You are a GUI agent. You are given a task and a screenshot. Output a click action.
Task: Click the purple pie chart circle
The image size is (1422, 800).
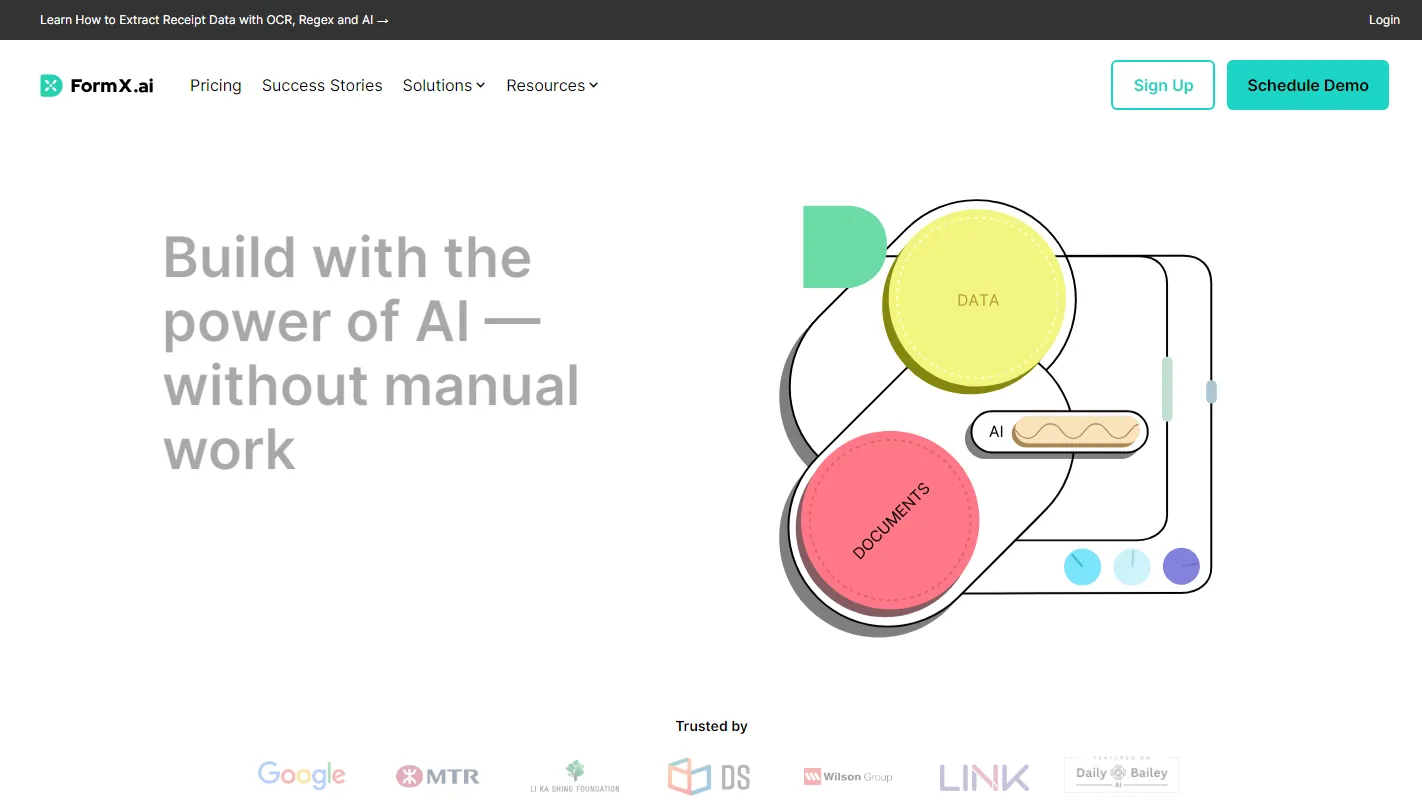coord(1181,566)
